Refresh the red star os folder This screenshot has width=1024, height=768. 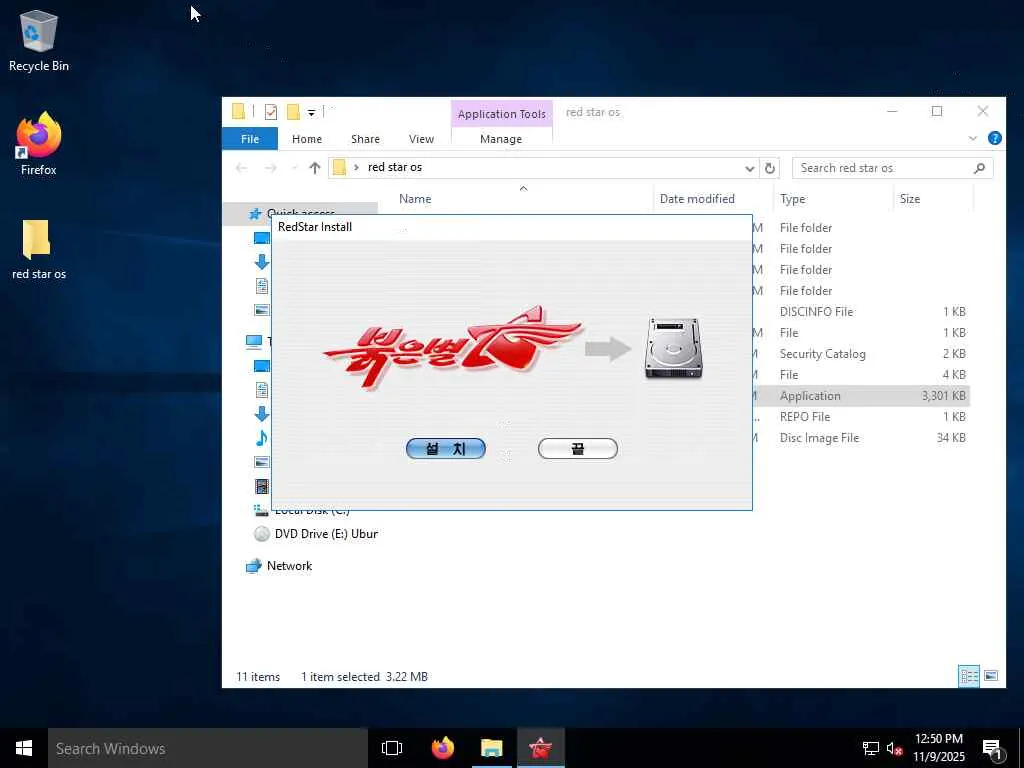[x=770, y=168]
